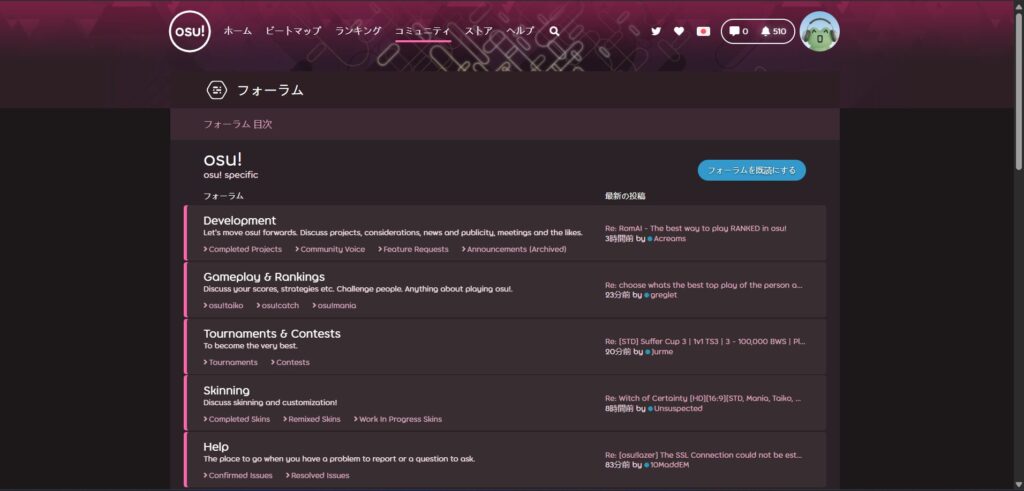Open the Work In Progress Skins subforum
1024x491 pixels.
coord(398,419)
